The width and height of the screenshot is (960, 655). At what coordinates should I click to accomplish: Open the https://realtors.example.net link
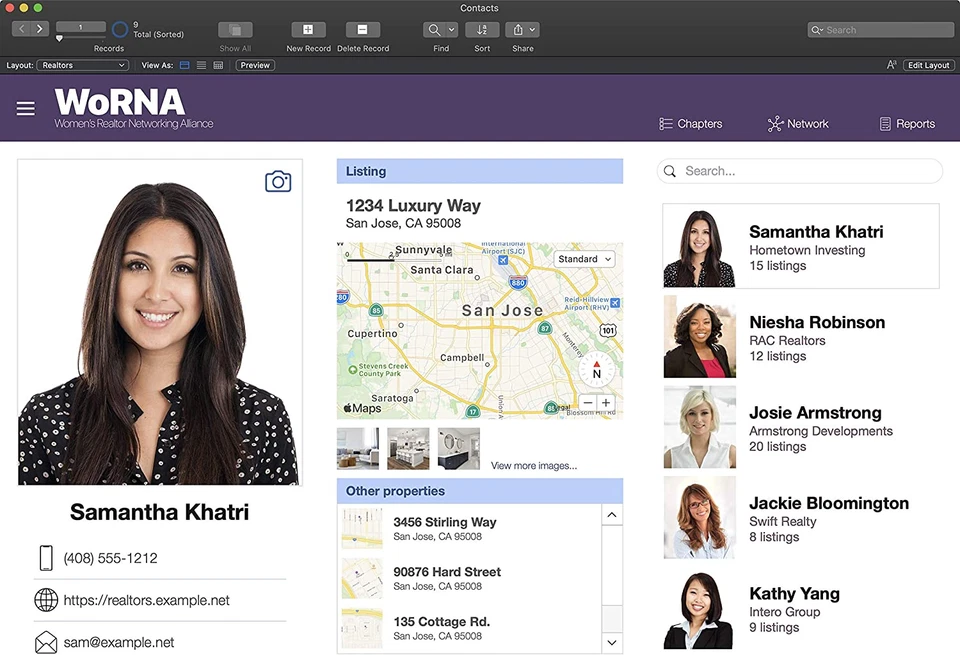coord(146,601)
